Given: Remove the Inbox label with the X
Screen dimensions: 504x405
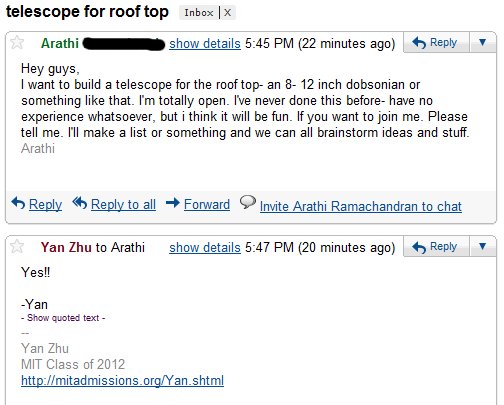Looking at the screenshot, I should [x=228, y=13].
